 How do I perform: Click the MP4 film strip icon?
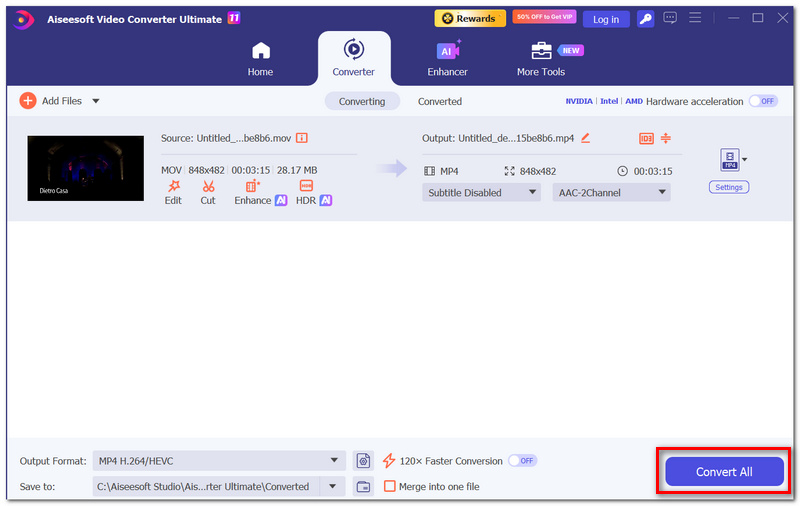tap(430, 171)
